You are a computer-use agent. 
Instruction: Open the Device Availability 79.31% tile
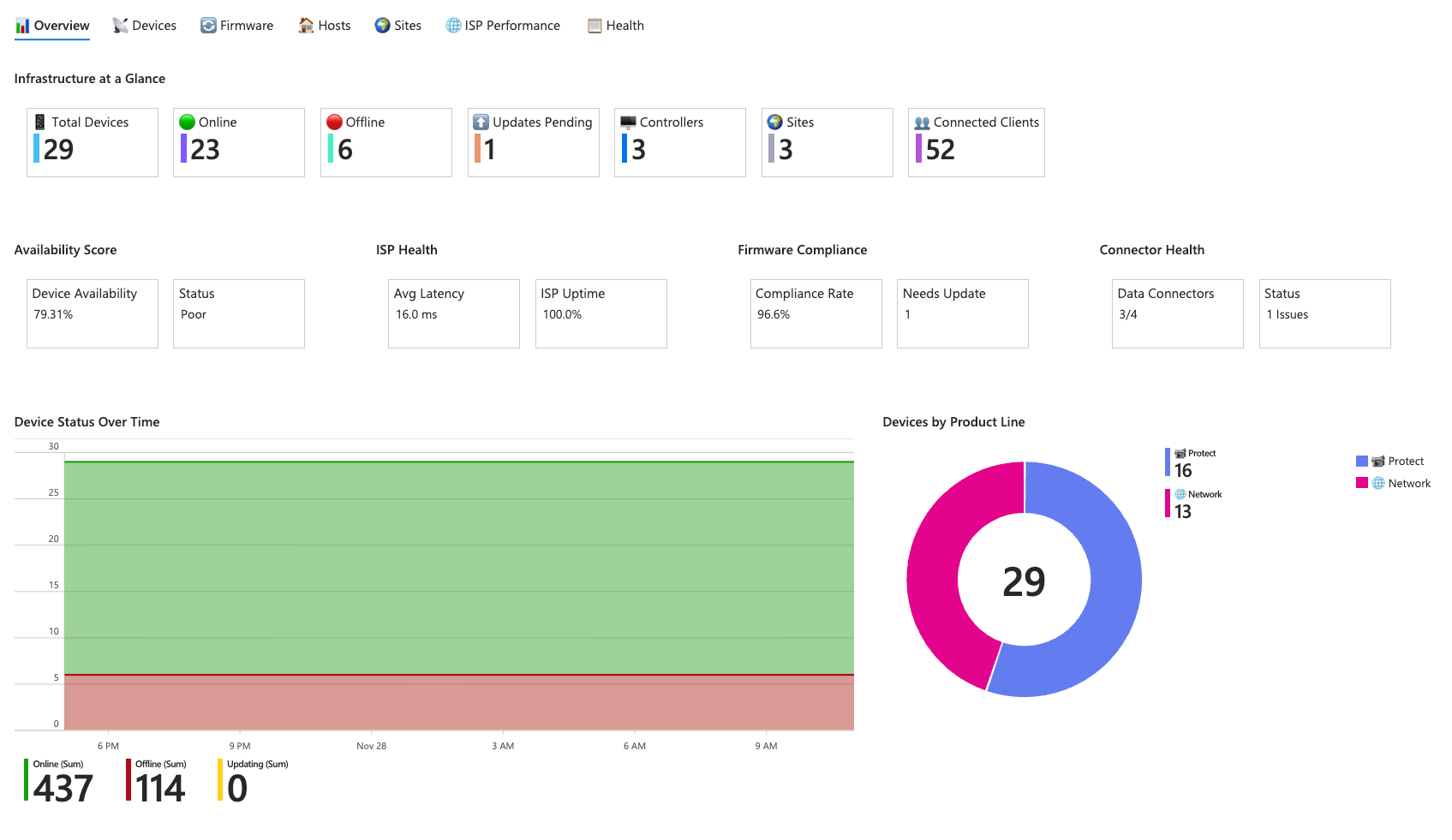[x=93, y=313]
